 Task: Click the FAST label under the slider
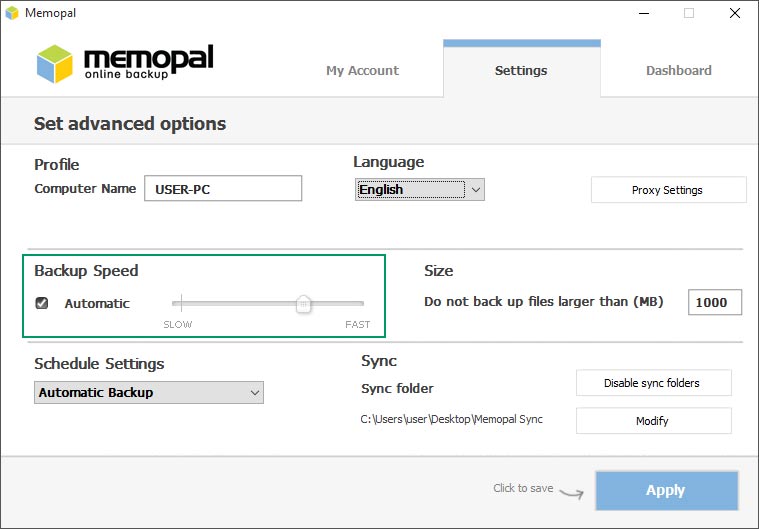tap(357, 324)
